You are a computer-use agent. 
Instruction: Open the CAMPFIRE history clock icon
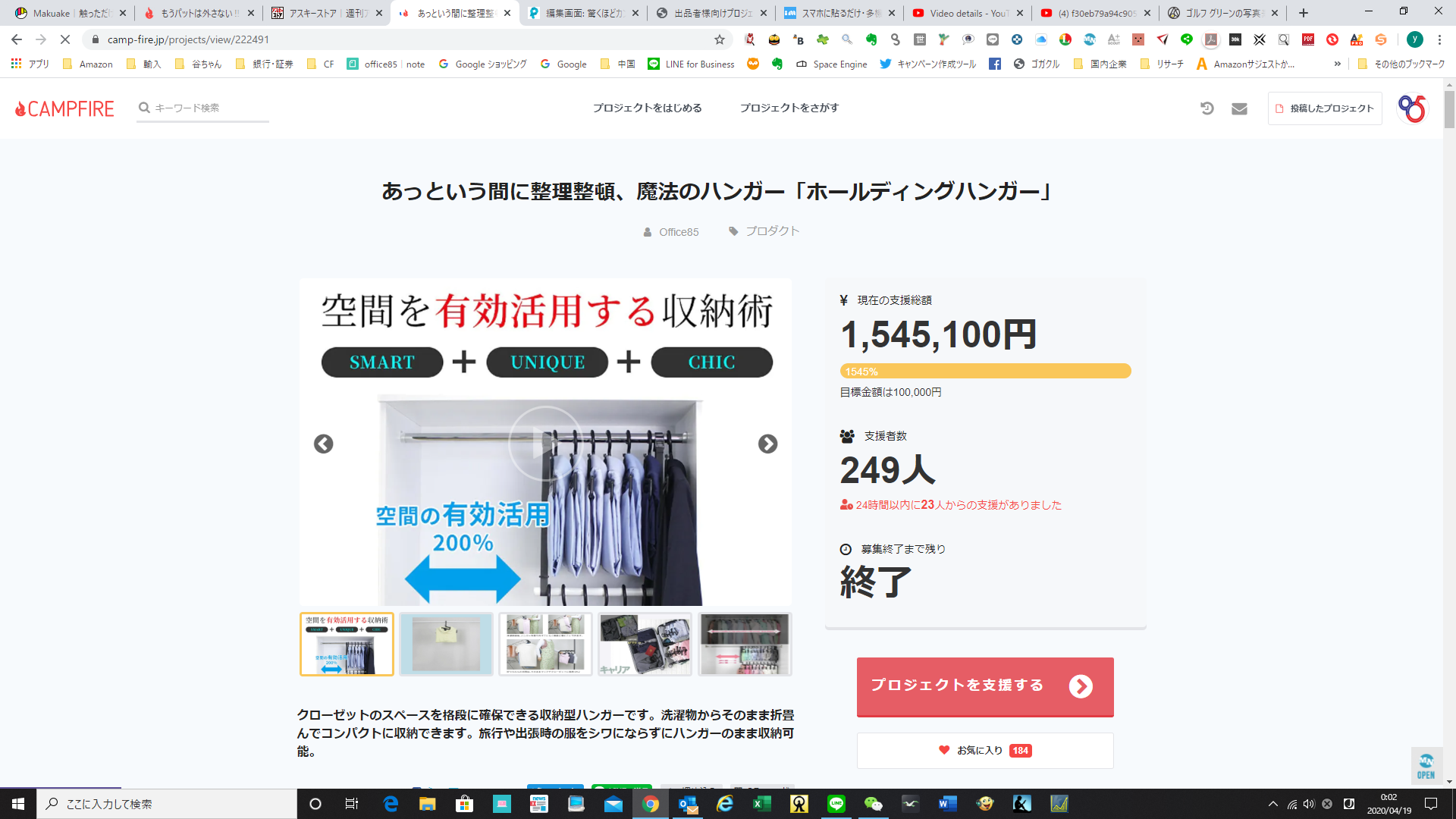pos(1207,108)
